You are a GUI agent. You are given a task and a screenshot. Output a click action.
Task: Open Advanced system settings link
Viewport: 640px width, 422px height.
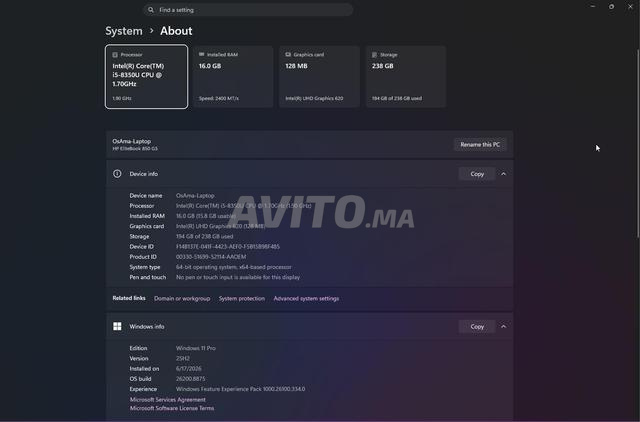click(x=306, y=299)
